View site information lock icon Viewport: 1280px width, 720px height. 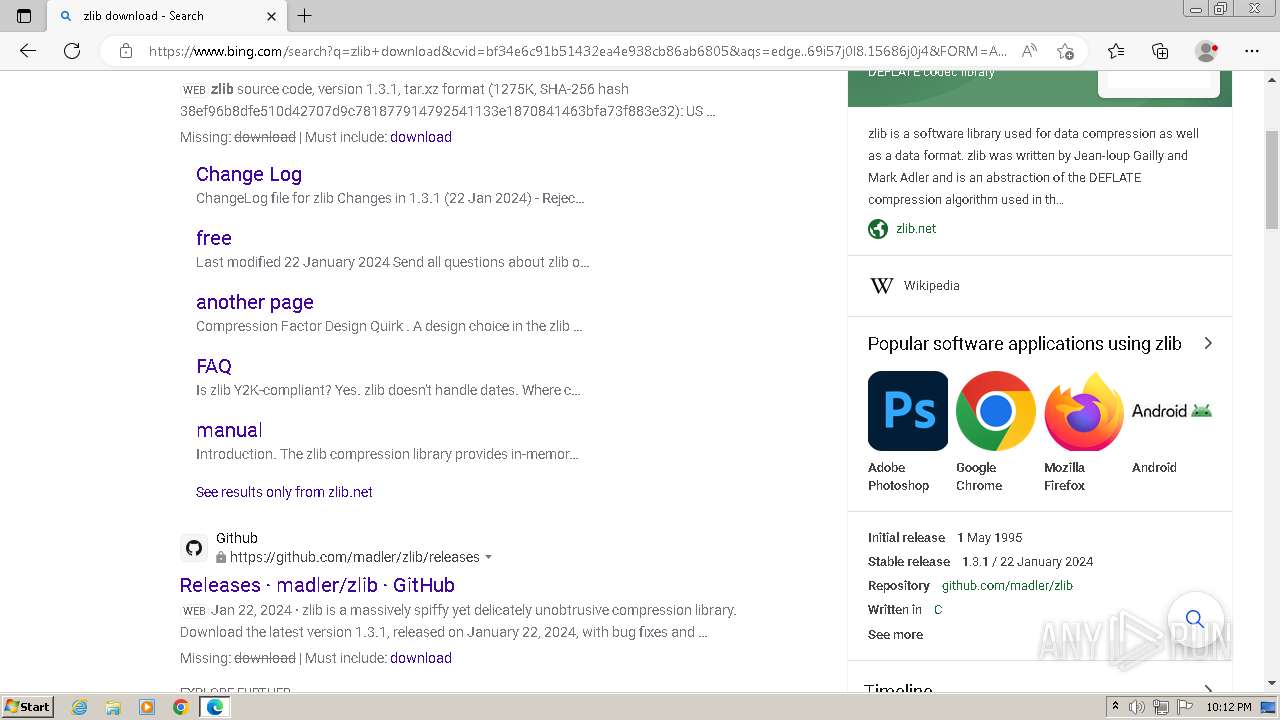[126, 51]
